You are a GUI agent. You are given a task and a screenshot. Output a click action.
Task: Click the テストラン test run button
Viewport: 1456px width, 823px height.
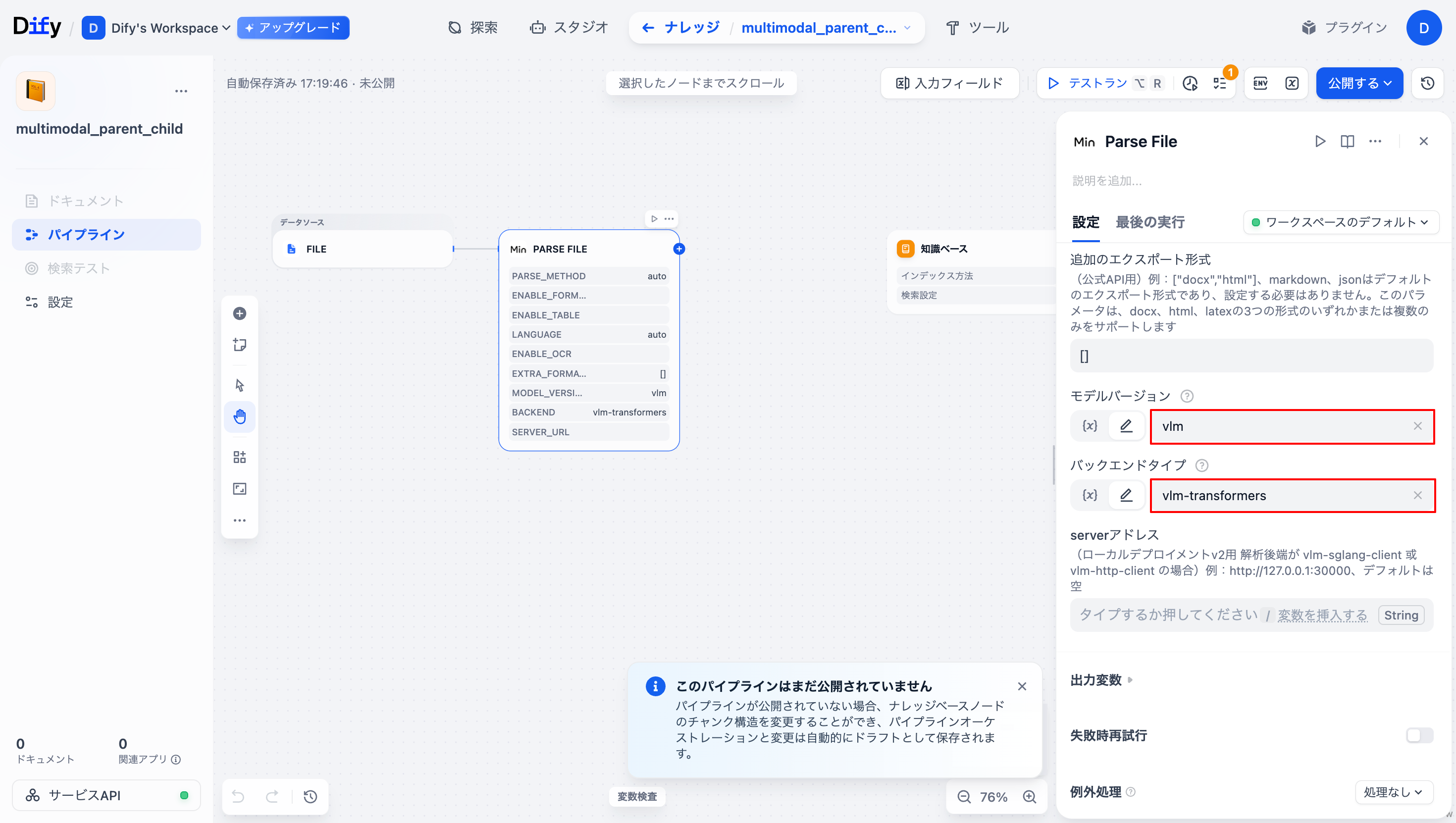(x=1088, y=84)
